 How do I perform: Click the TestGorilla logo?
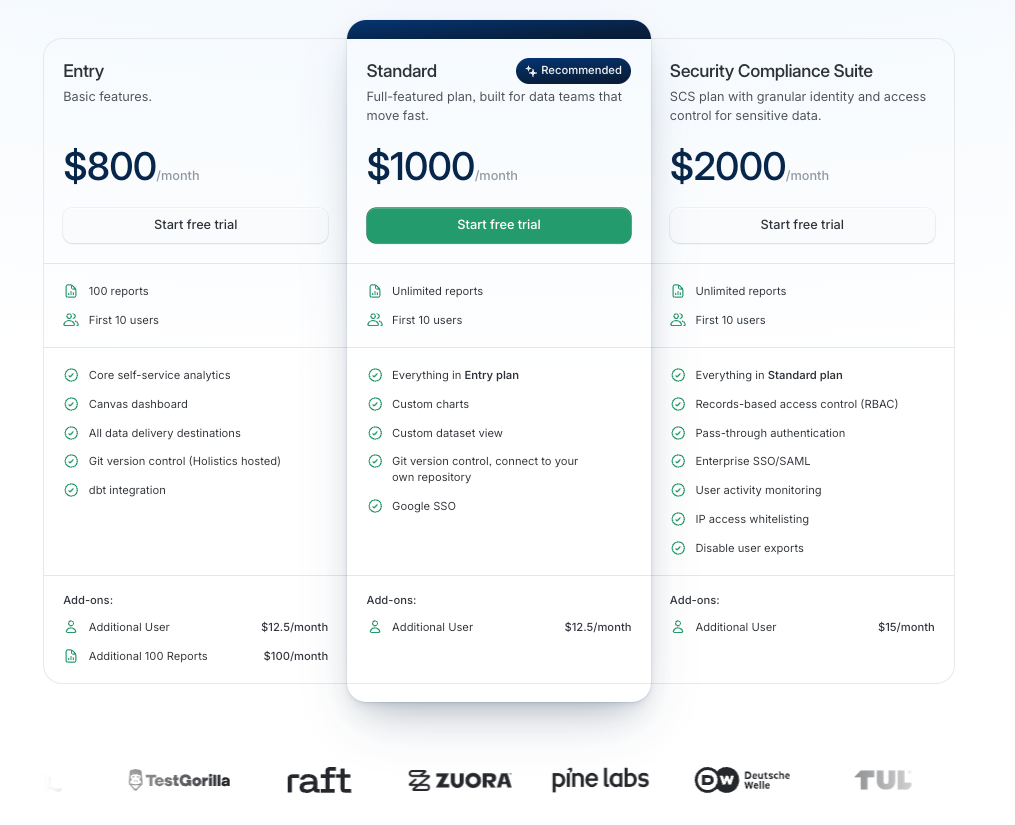[179, 780]
